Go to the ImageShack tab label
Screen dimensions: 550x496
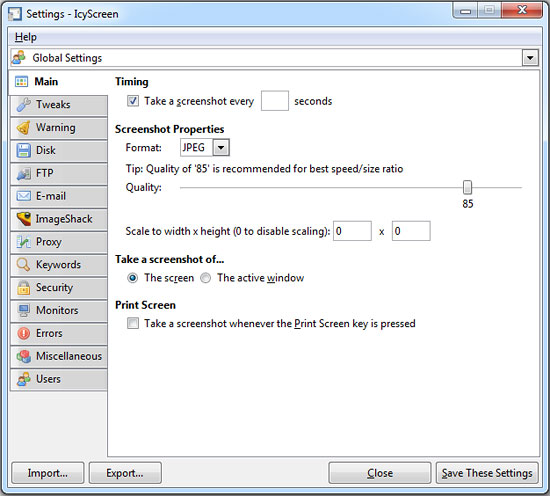pyautogui.click(x=64, y=219)
